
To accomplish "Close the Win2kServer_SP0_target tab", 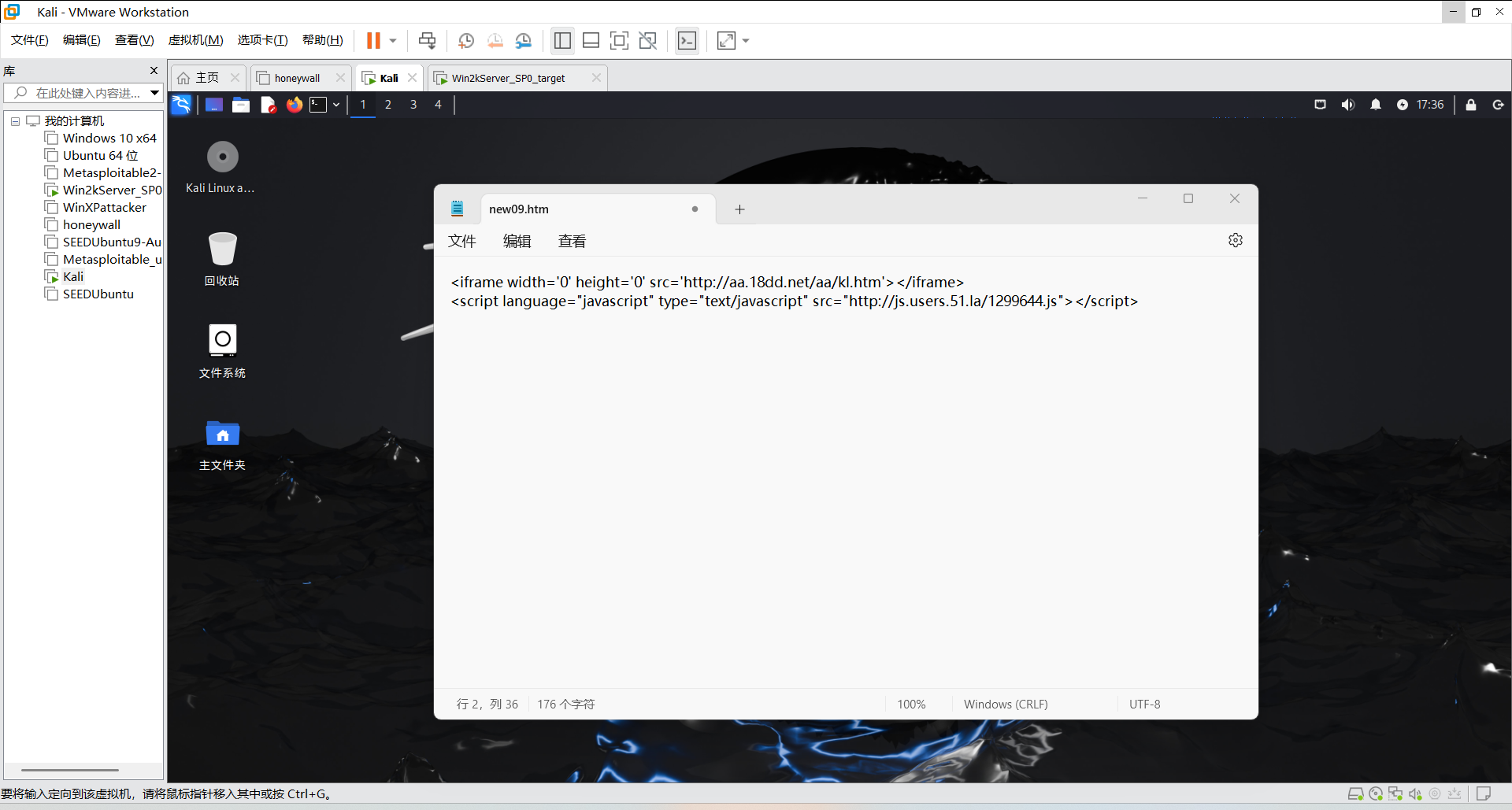I will coord(596,78).
